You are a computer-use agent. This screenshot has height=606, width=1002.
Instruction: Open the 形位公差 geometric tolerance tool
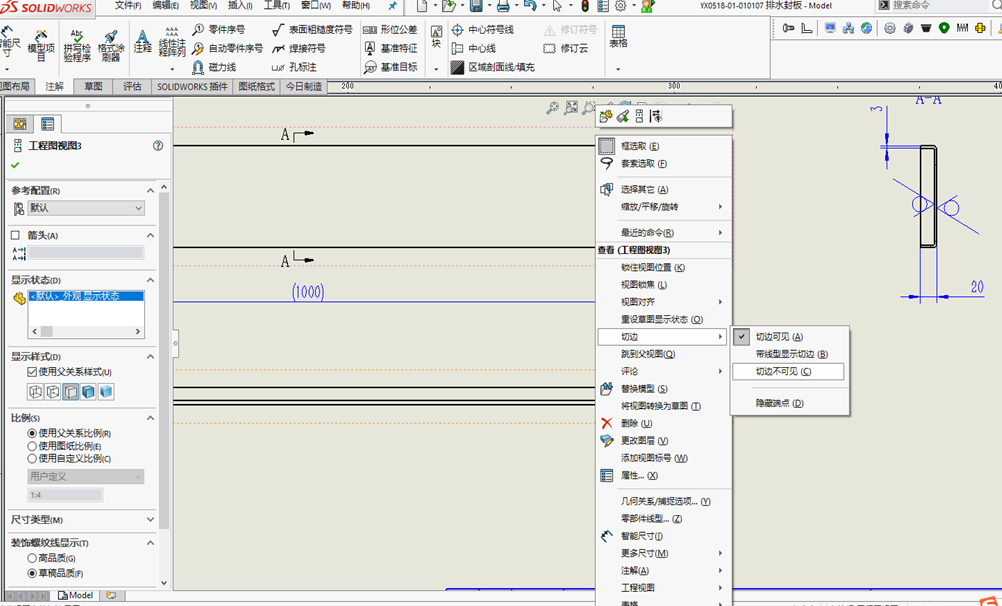(x=397, y=31)
